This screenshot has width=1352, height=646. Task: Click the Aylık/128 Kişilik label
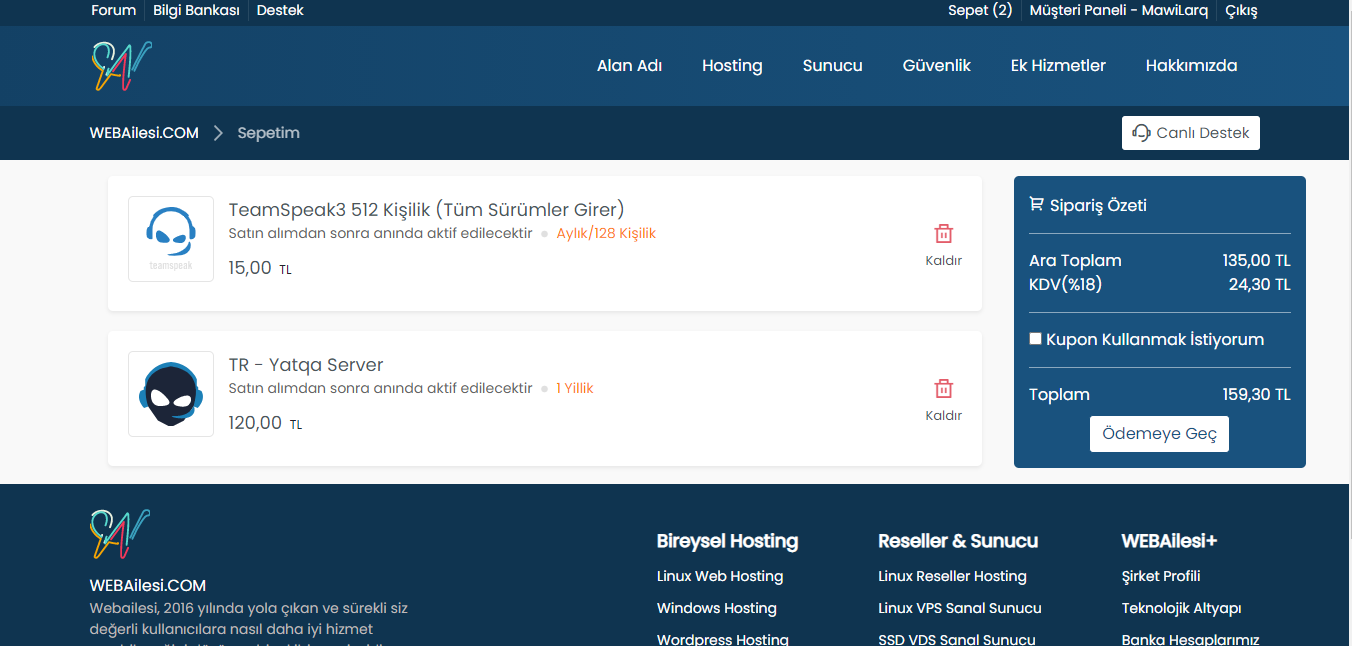tap(606, 233)
